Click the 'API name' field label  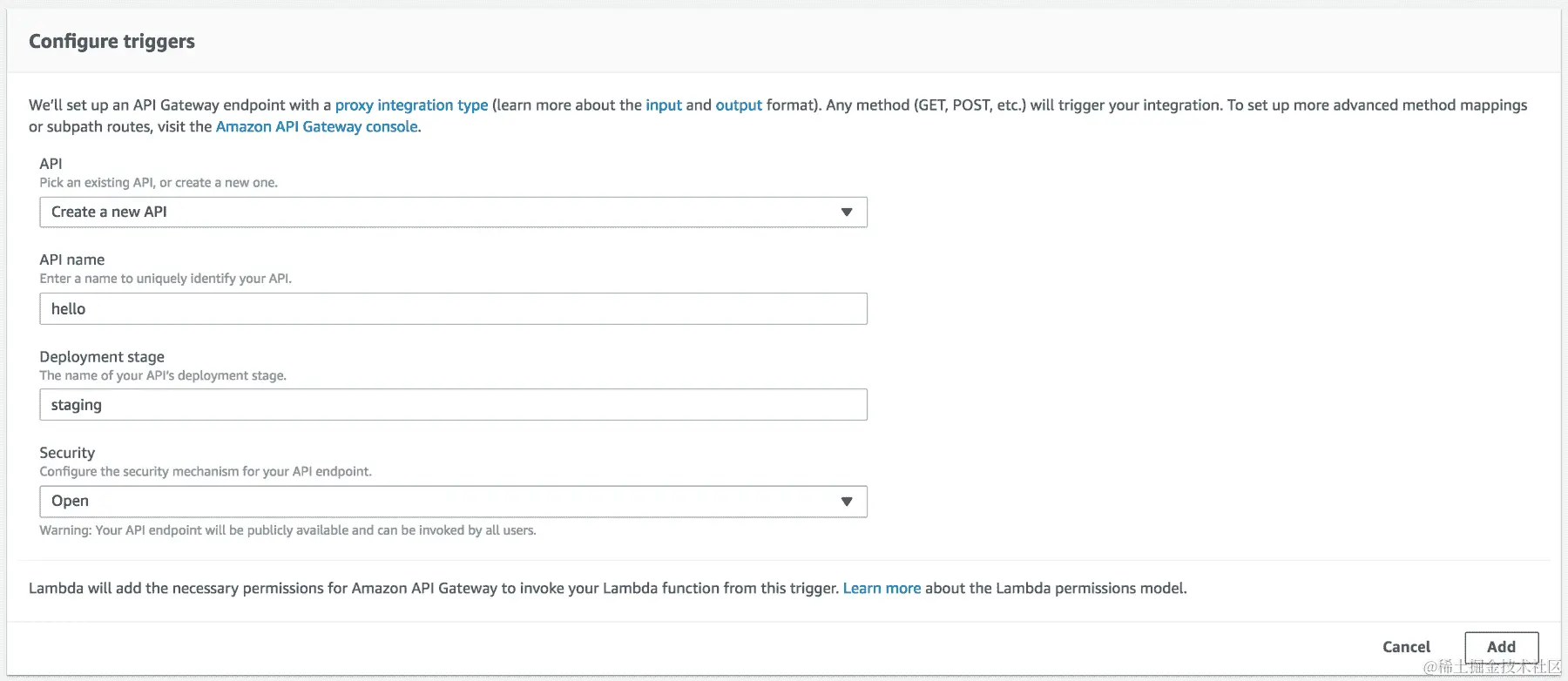[x=72, y=260]
